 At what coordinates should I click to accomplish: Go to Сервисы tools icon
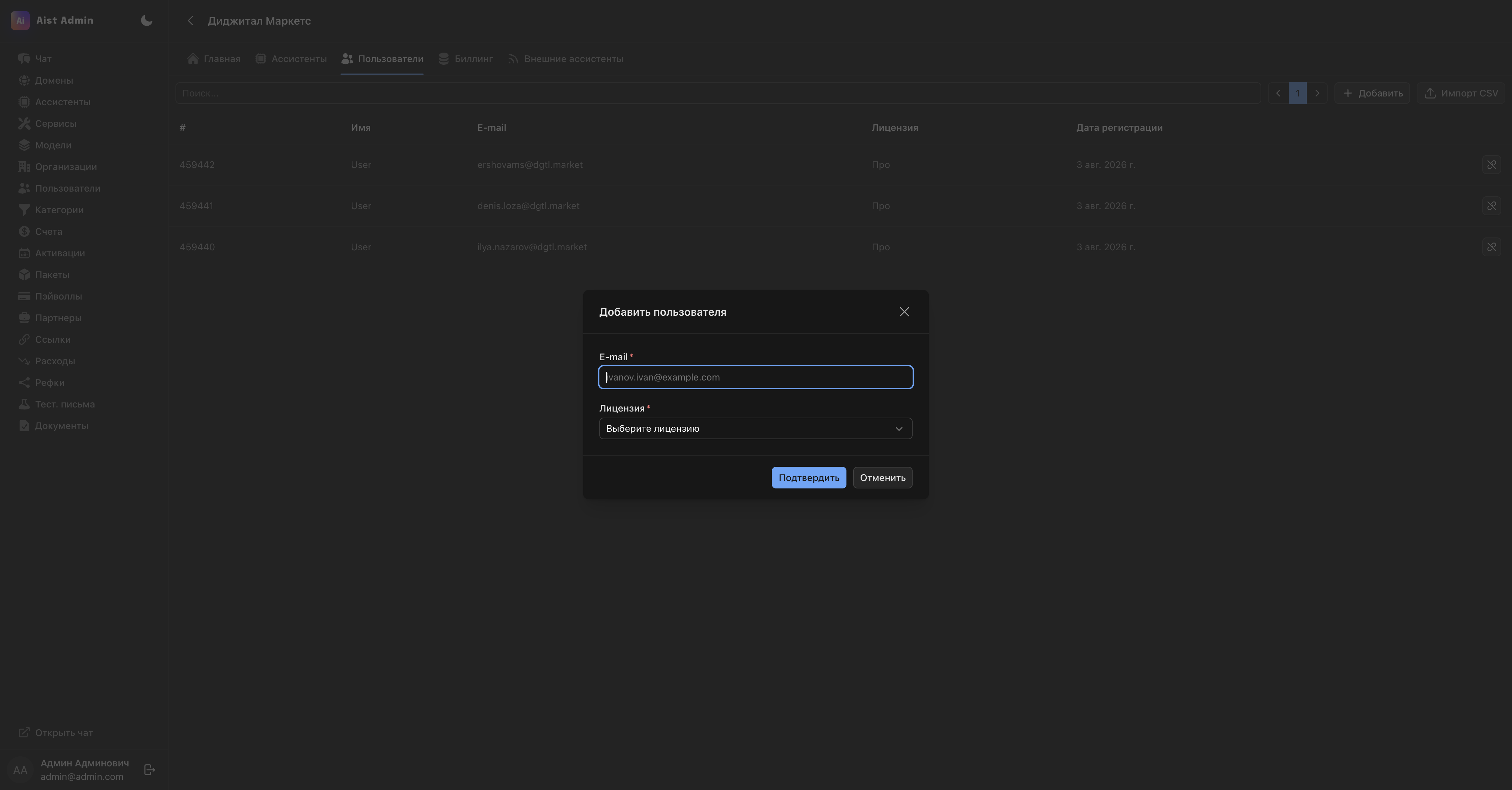pyautogui.click(x=24, y=124)
